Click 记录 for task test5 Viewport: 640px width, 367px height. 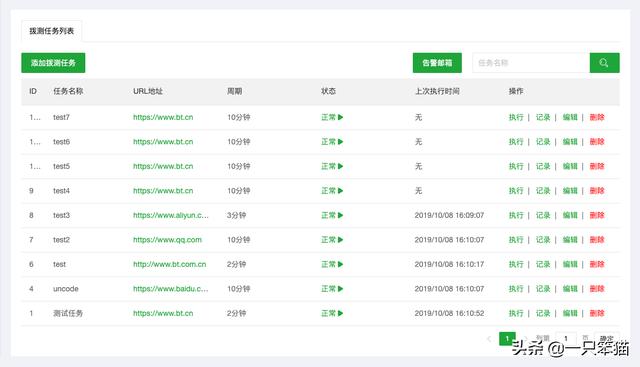coord(543,167)
